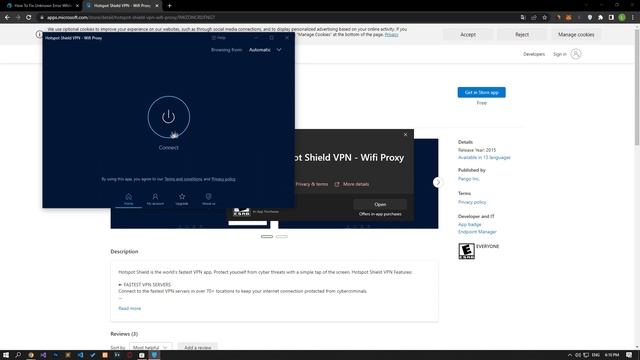
Task: Open My account tab in Hotspot Shield
Action: (x=155, y=199)
